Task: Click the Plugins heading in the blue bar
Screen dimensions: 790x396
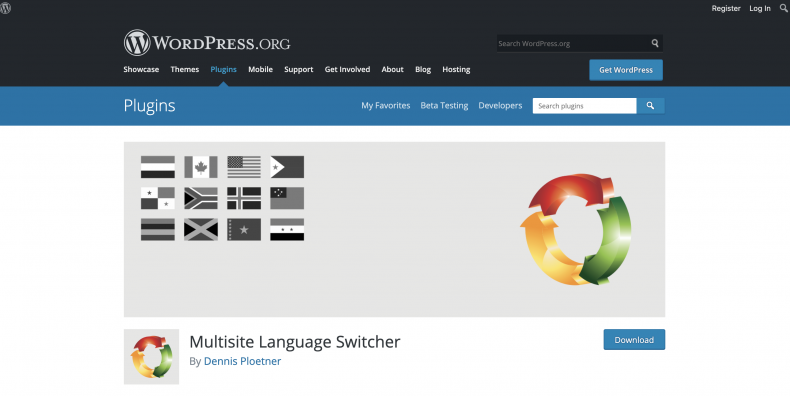Action: 149,106
